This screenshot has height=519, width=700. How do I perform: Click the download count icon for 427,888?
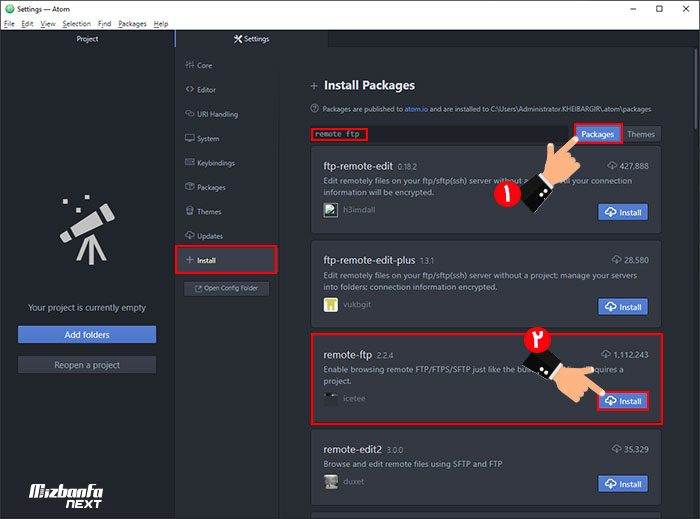(612, 166)
